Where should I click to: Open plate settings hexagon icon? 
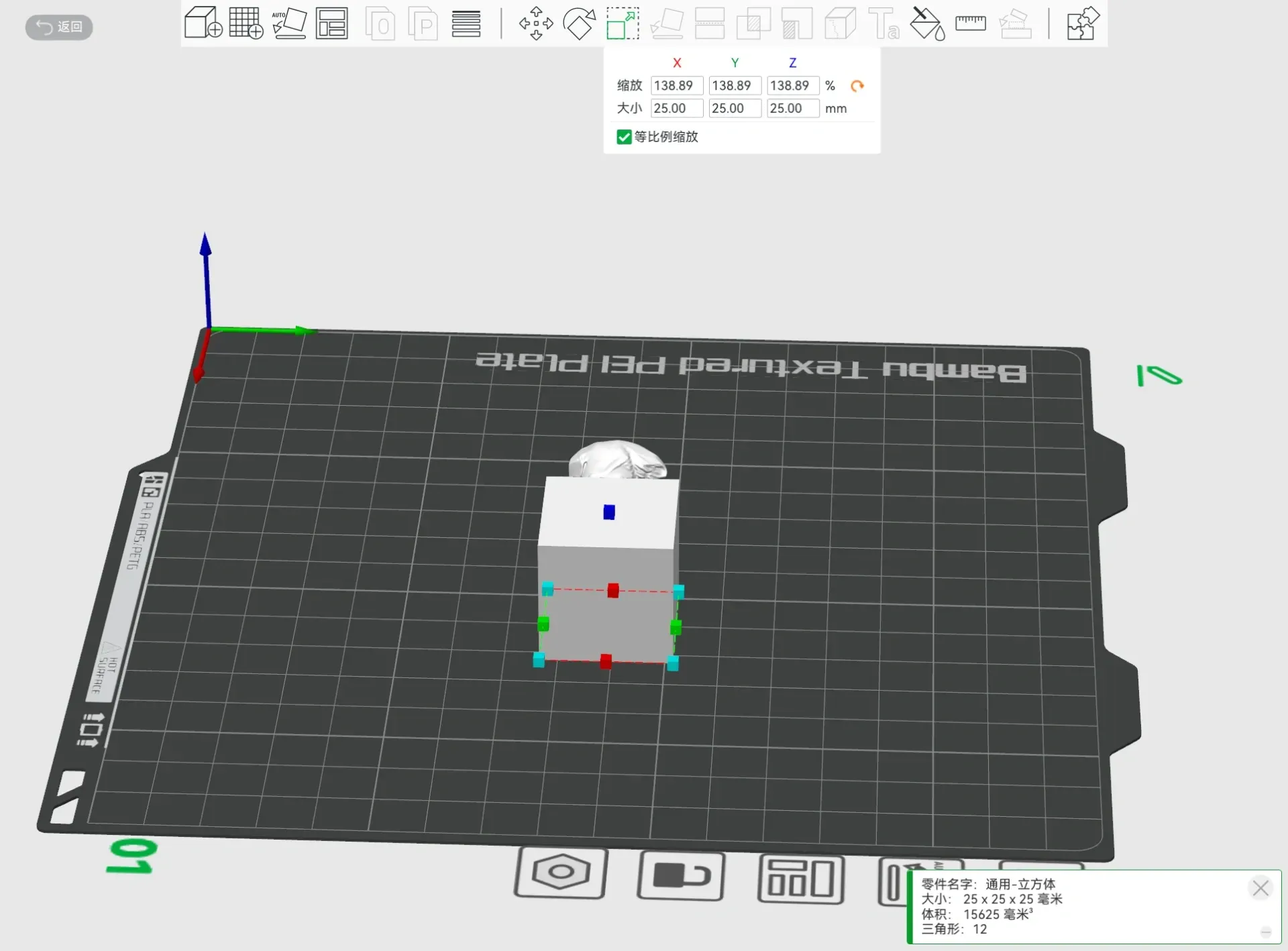(561, 873)
